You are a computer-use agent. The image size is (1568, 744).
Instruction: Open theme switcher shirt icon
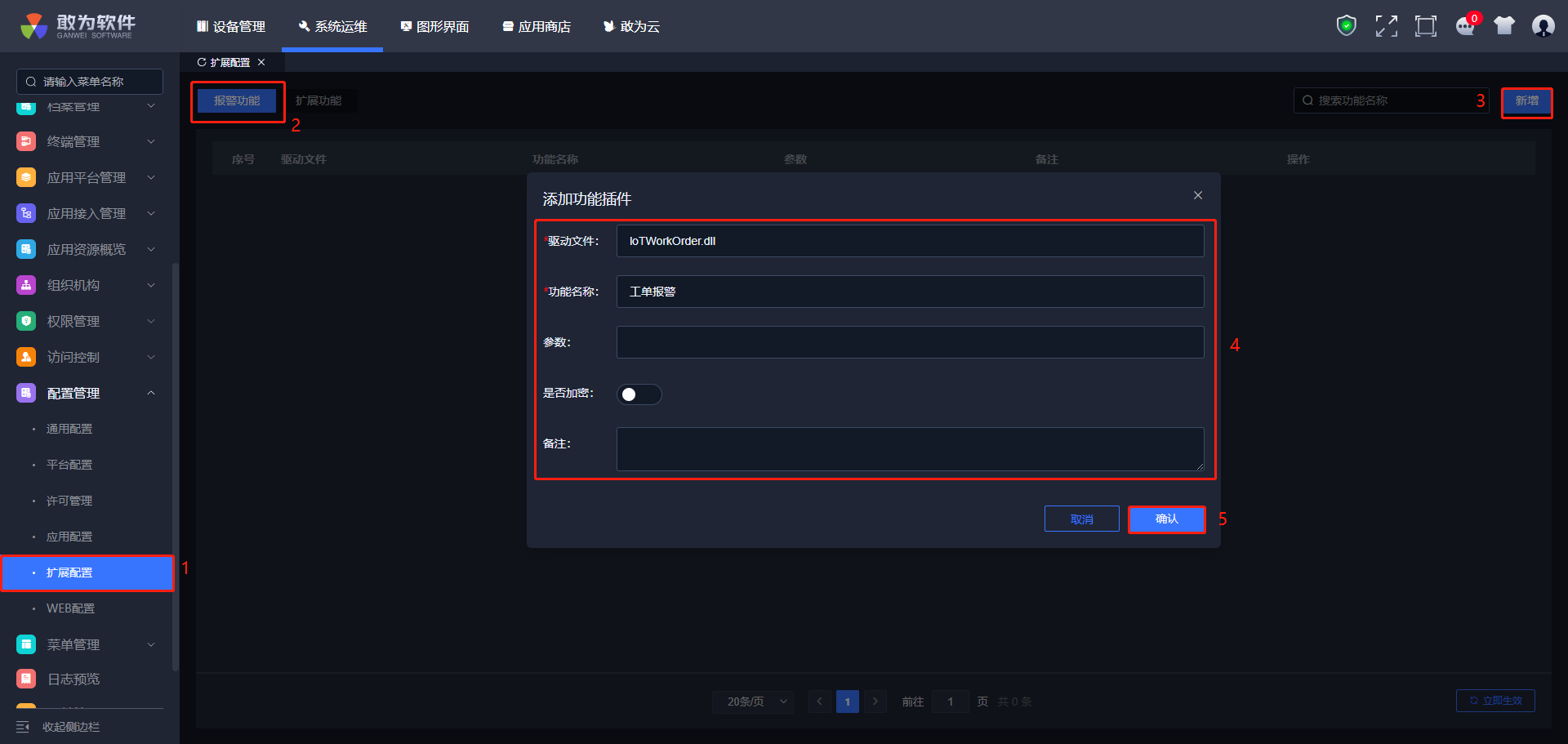point(1504,26)
